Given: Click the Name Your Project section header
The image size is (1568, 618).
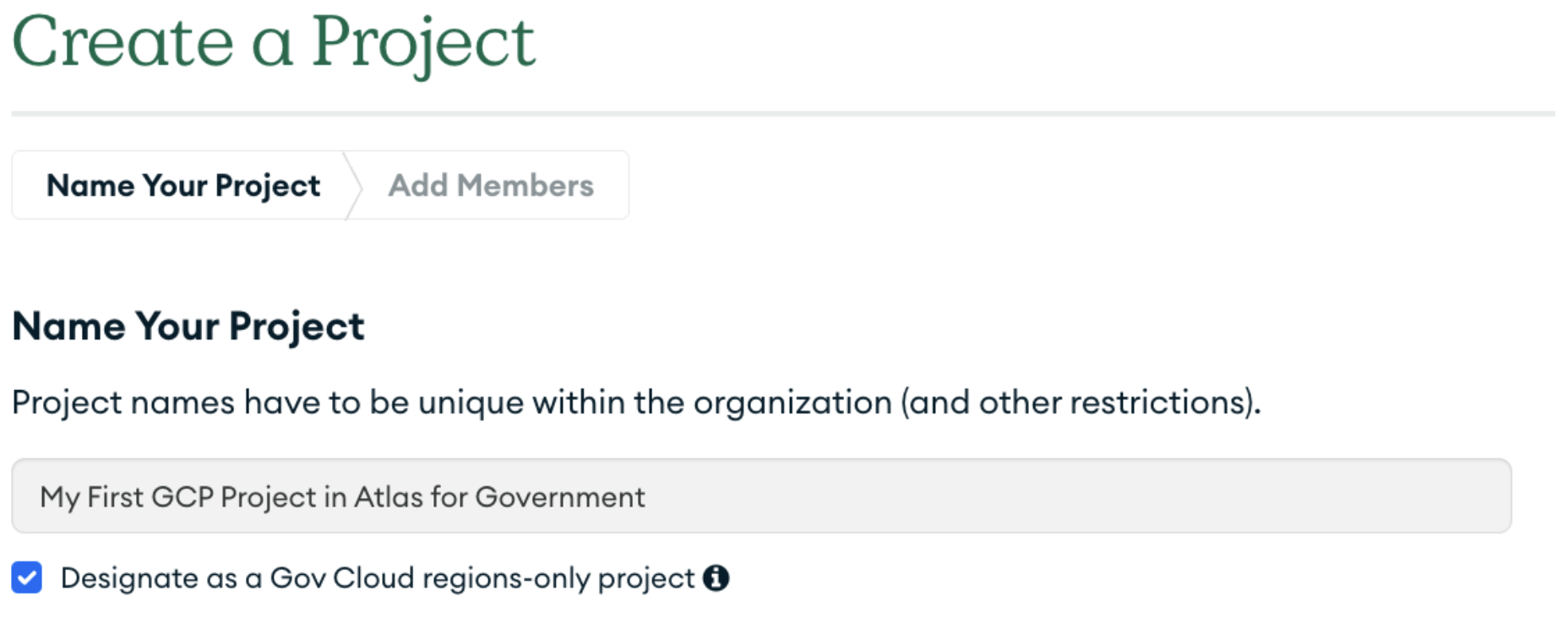Looking at the screenshot, I should (188, 327).
